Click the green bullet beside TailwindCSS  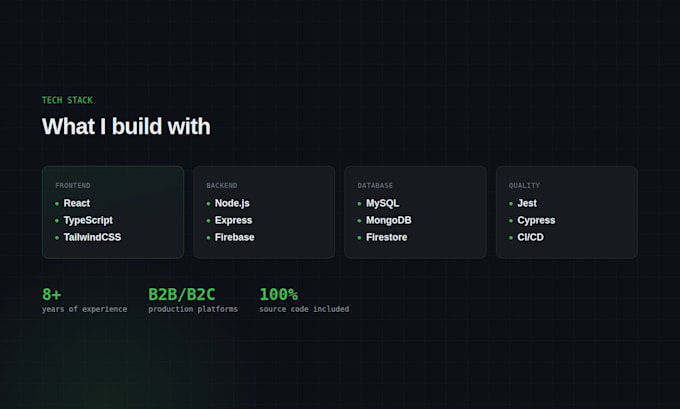(x=57, y=238)
